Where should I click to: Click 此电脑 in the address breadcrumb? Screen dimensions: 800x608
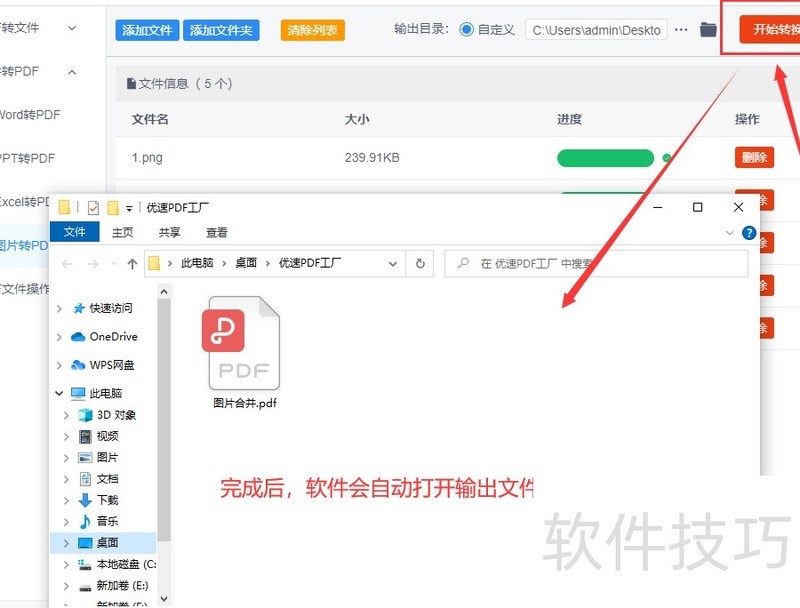tap(197, 263)
